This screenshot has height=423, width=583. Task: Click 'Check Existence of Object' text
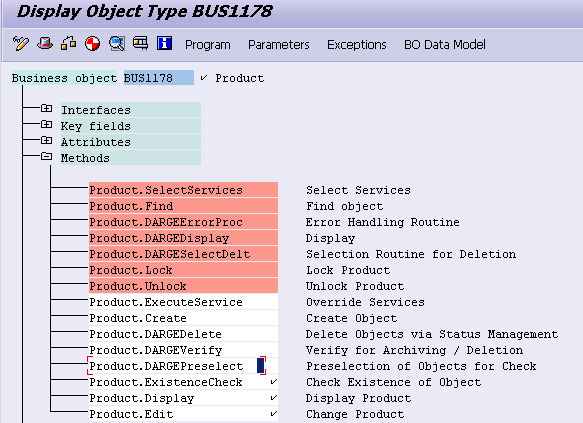[x=393, y=382]
